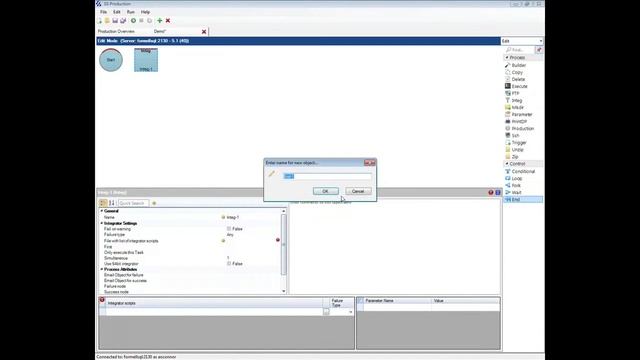640x360 pixels.
Task: Open the Edit menu
Action: pyautogui.click(x=117, y=12)
